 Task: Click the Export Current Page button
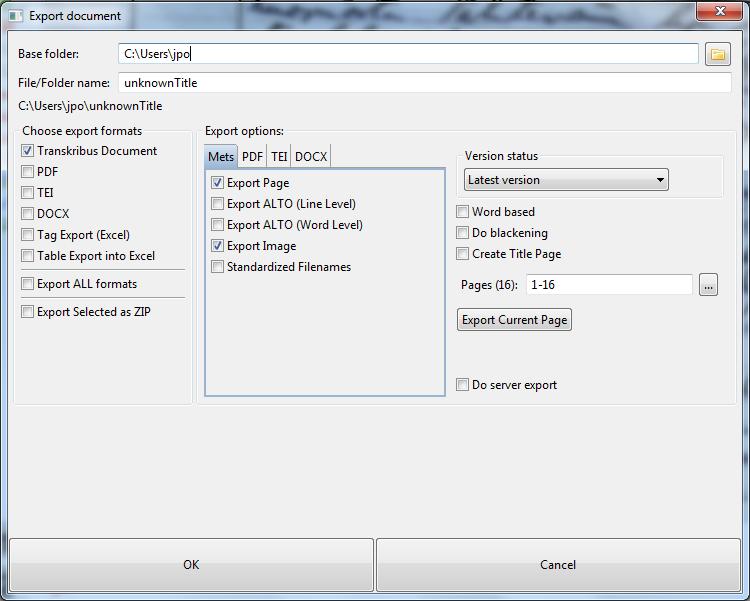coord(514,320)
